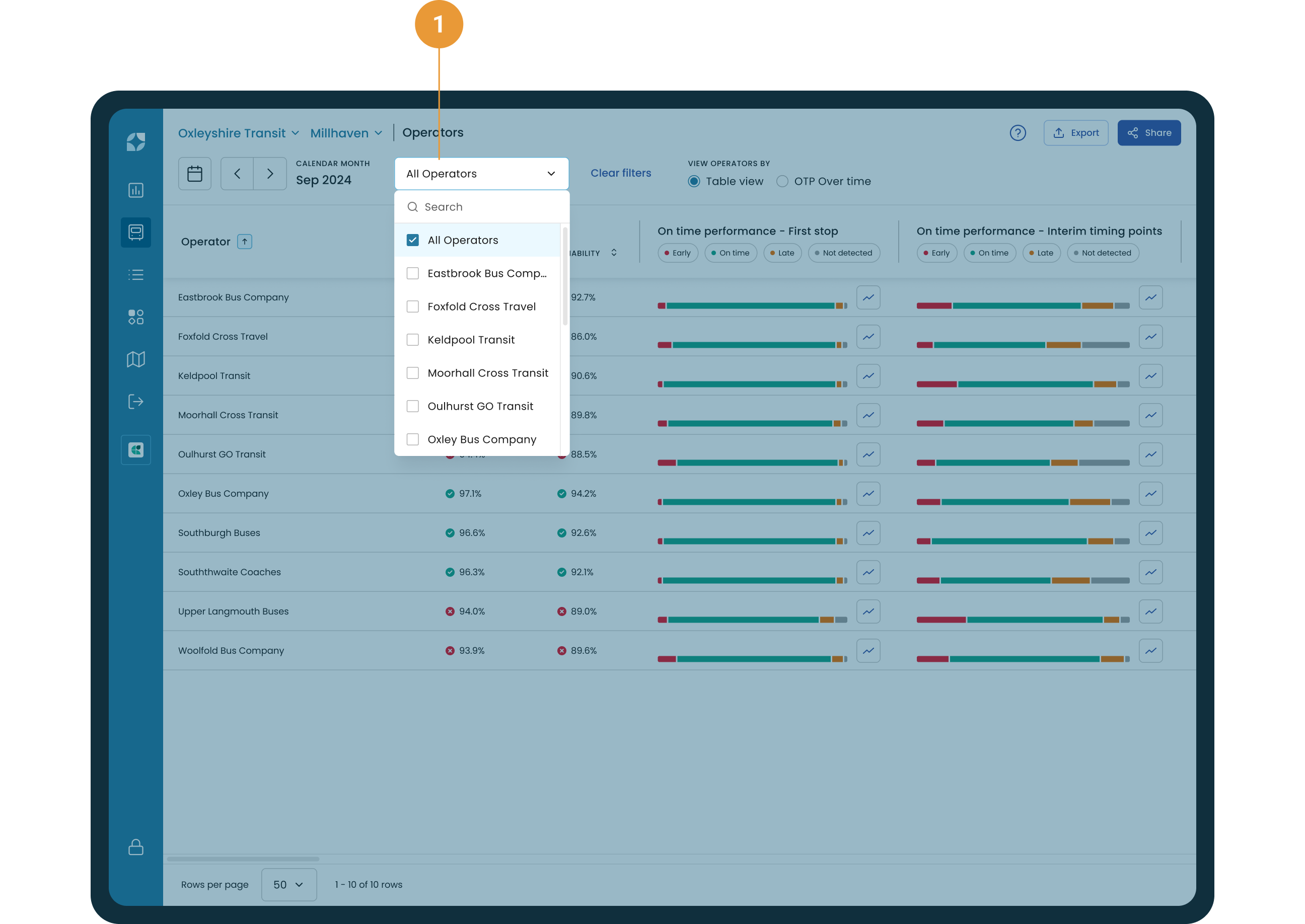Click the lock icon in sidebar

[135, 846]
